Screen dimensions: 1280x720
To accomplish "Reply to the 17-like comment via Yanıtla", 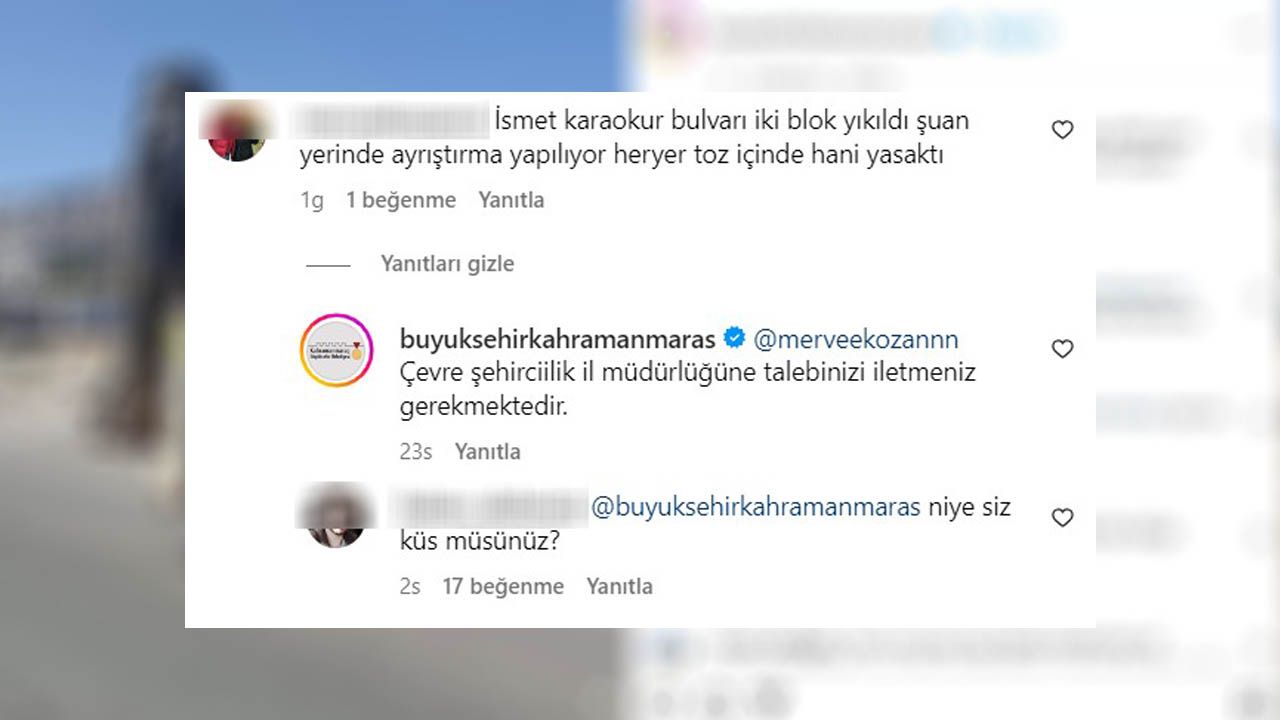I will (619, 587).
